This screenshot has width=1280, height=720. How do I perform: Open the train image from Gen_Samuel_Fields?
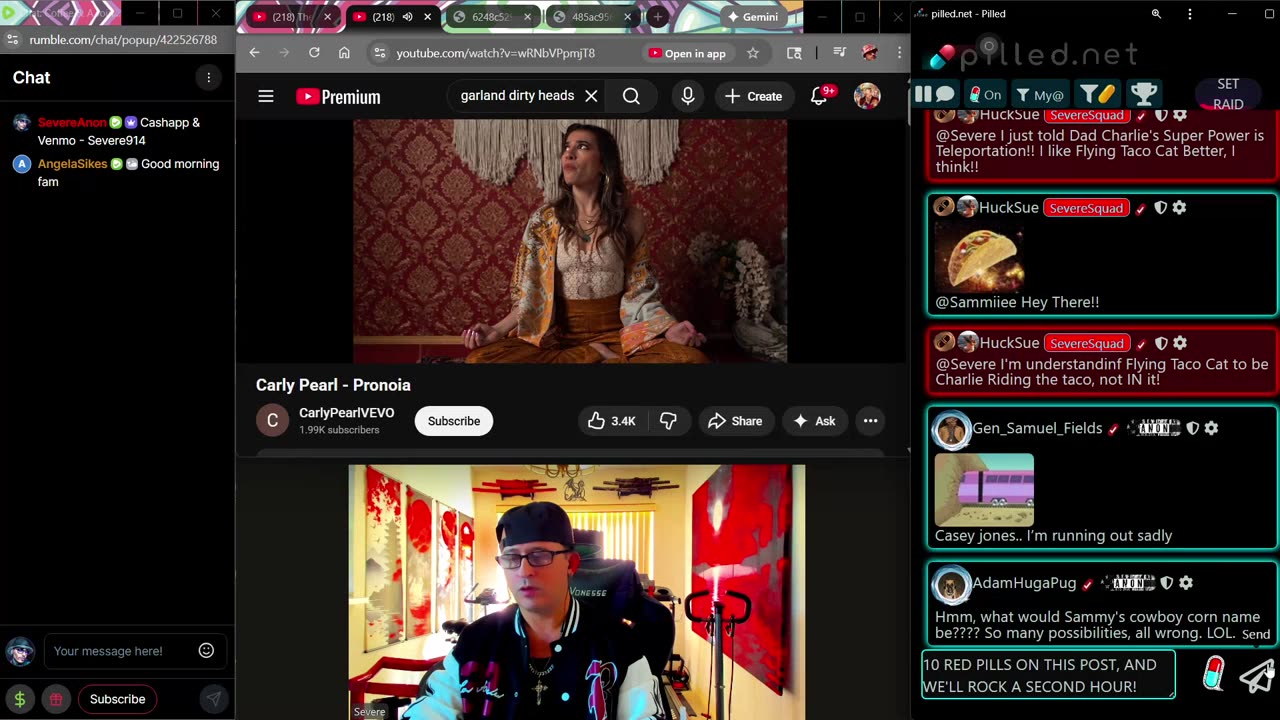click(x=984, y=490)
